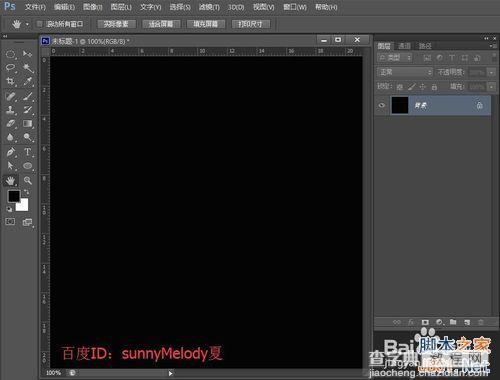This screenshot has height=380, width=500.
Task: Select the Eraser tool
Action: click(x=11, y=124)
